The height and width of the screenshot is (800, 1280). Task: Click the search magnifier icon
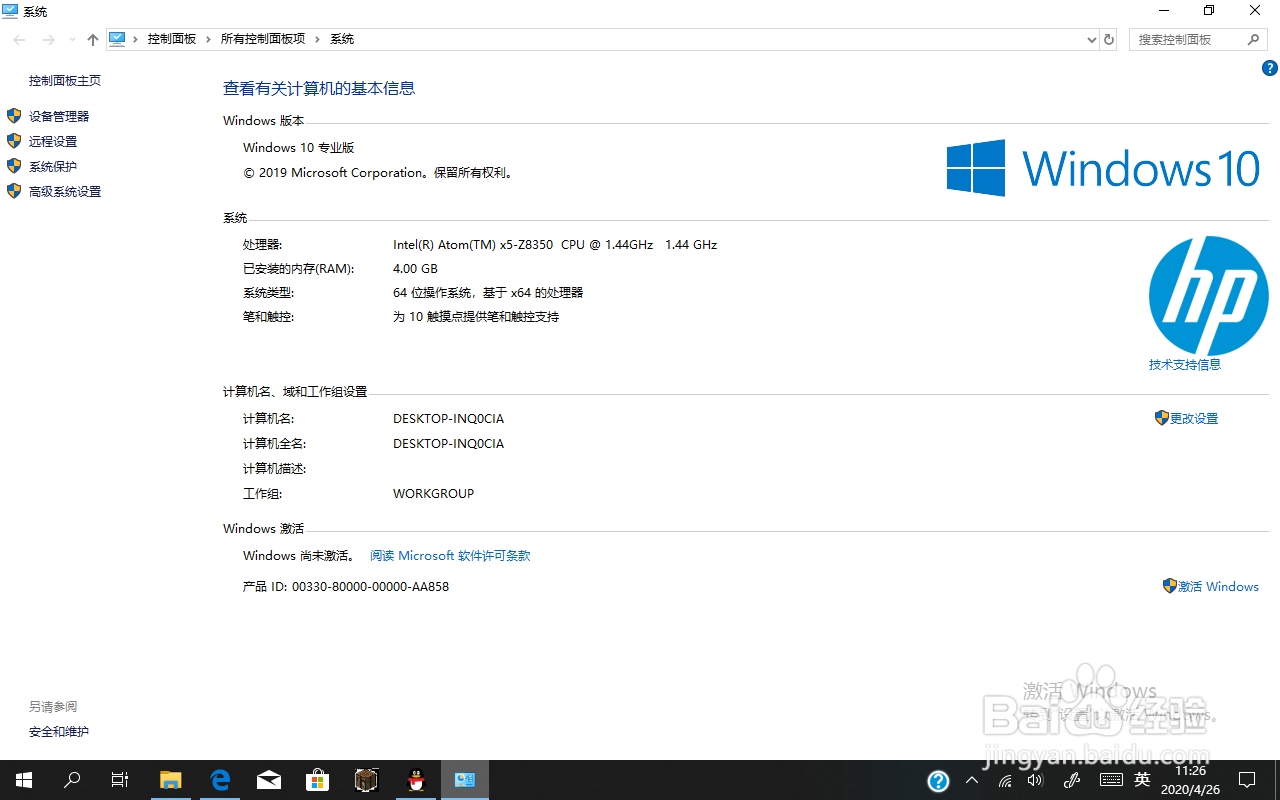coord(1254,39)
